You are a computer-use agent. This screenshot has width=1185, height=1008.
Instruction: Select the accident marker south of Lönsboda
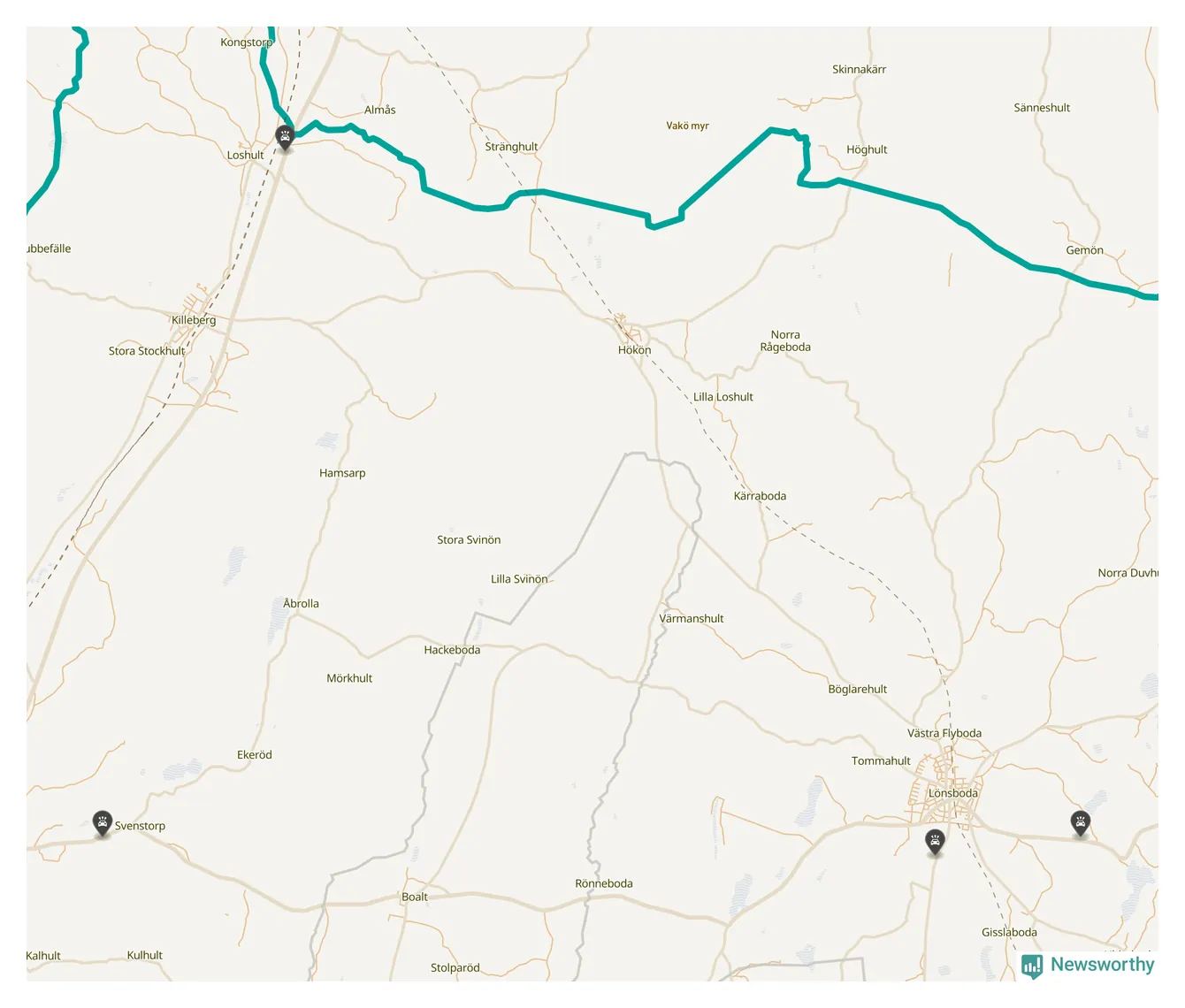tap(935, 841)
